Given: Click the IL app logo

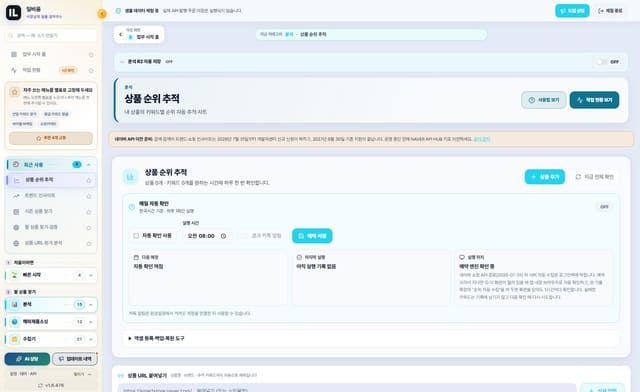Looking at the screenshot, I should 13,13.
